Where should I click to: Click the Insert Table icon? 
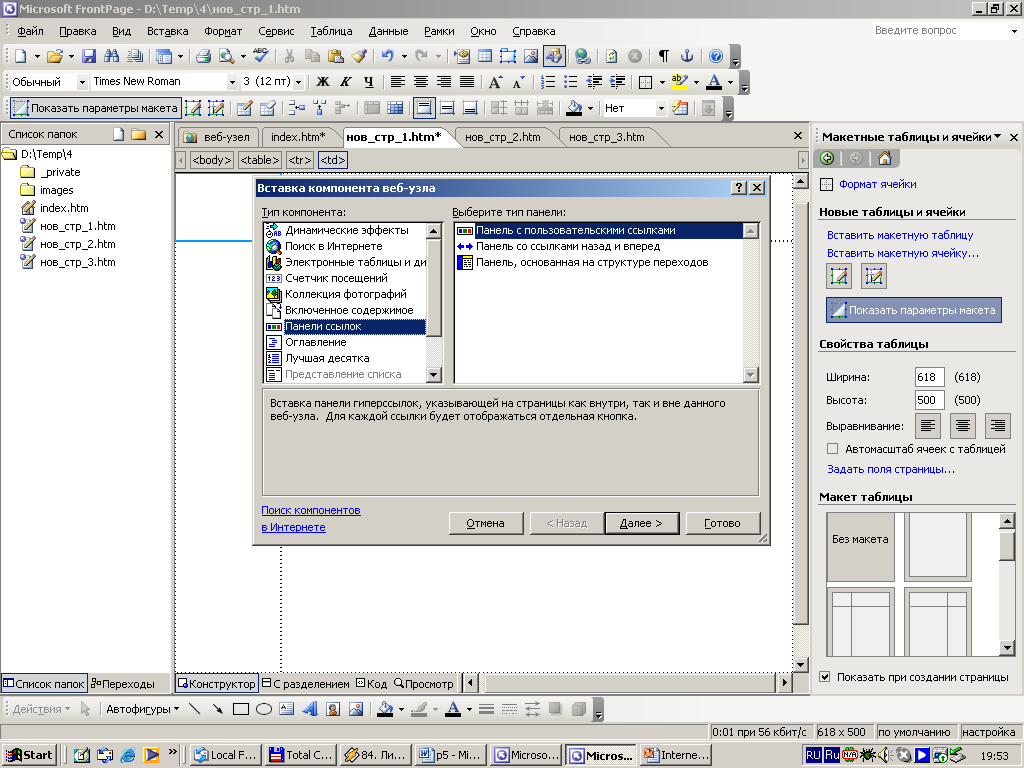(x=485, y=56)
